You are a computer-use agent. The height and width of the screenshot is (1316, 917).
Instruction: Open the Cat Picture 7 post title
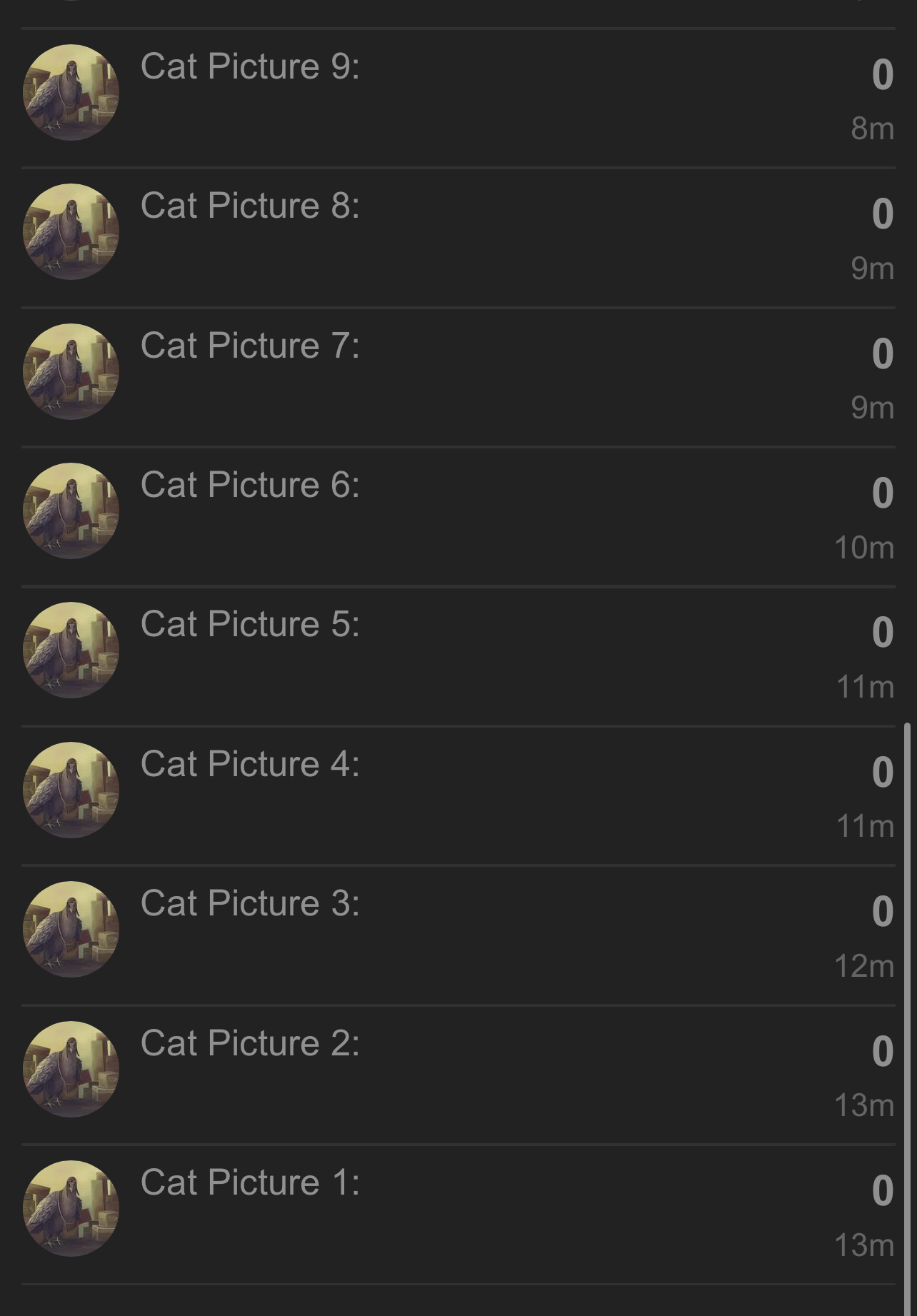[250, 346]
